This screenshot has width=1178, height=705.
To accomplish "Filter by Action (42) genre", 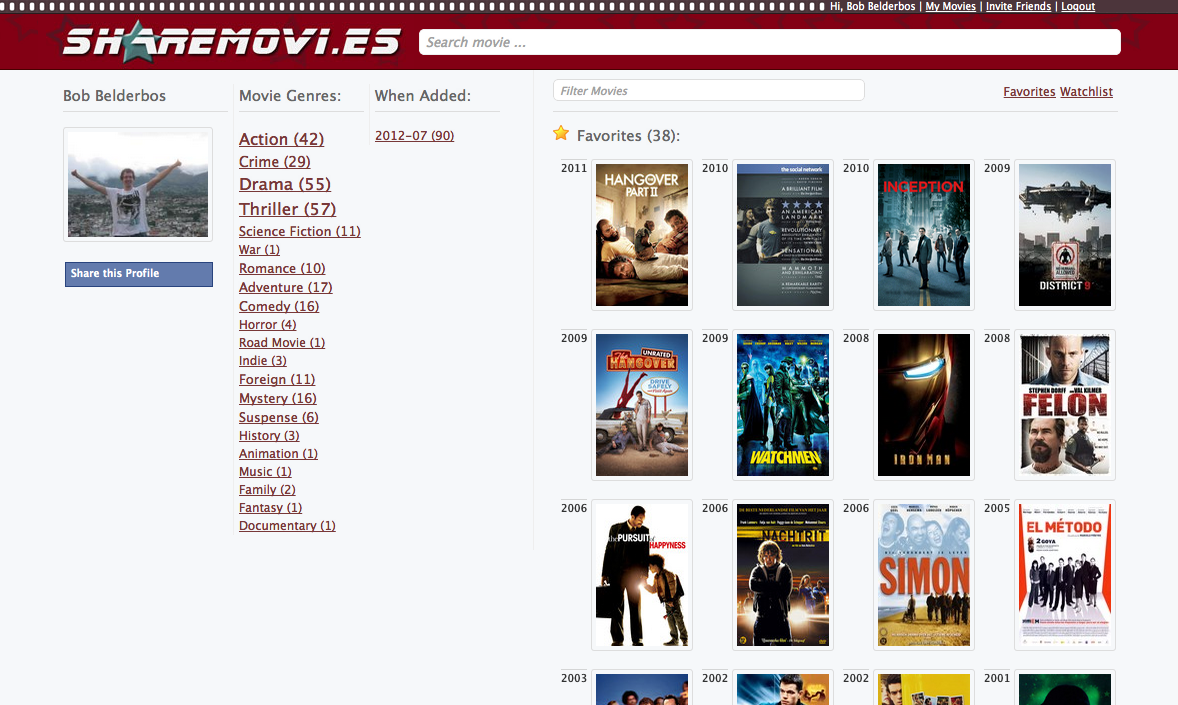I will click(x=282, y=139).
